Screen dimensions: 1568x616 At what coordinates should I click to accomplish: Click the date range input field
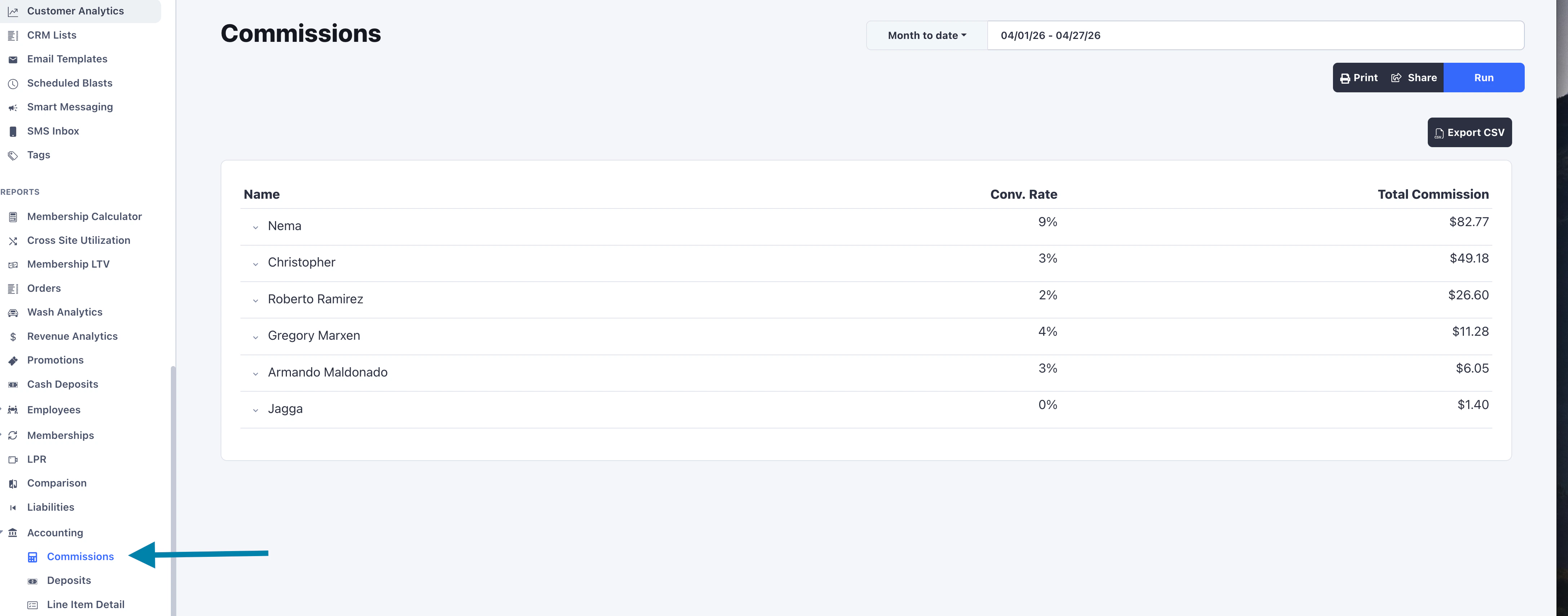point(1254,35)
